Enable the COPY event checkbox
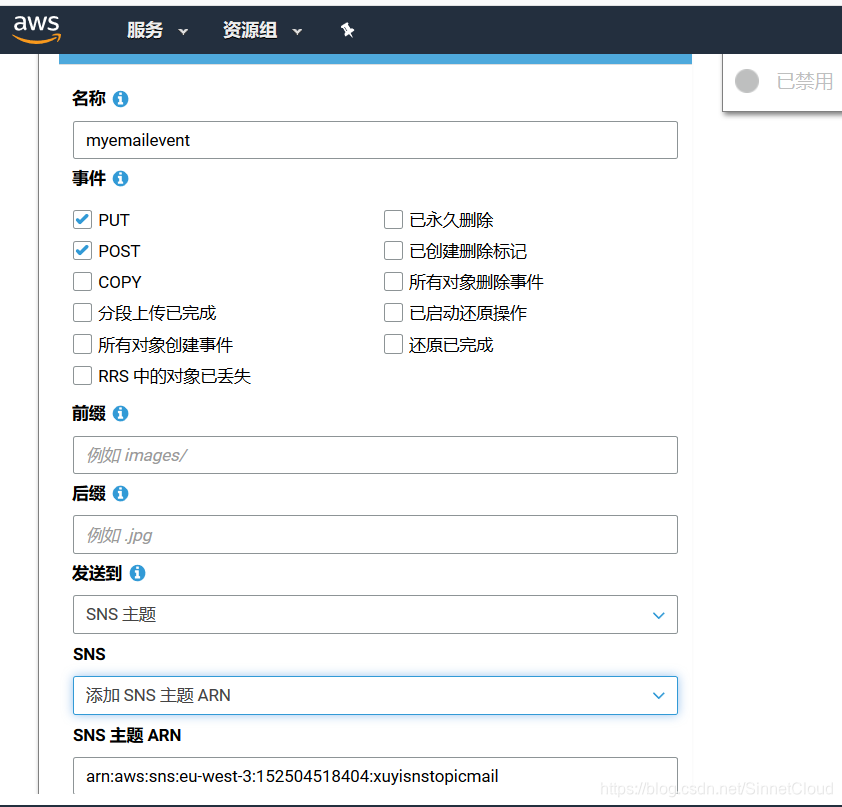 click(82, 281)
